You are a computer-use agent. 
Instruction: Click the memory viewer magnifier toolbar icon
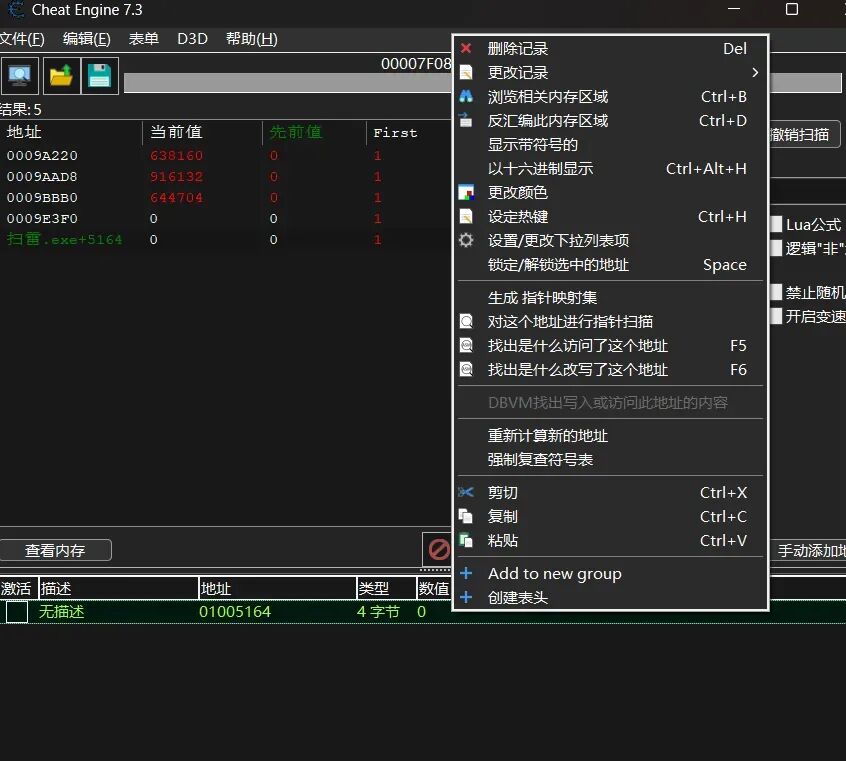click(20, 76)
